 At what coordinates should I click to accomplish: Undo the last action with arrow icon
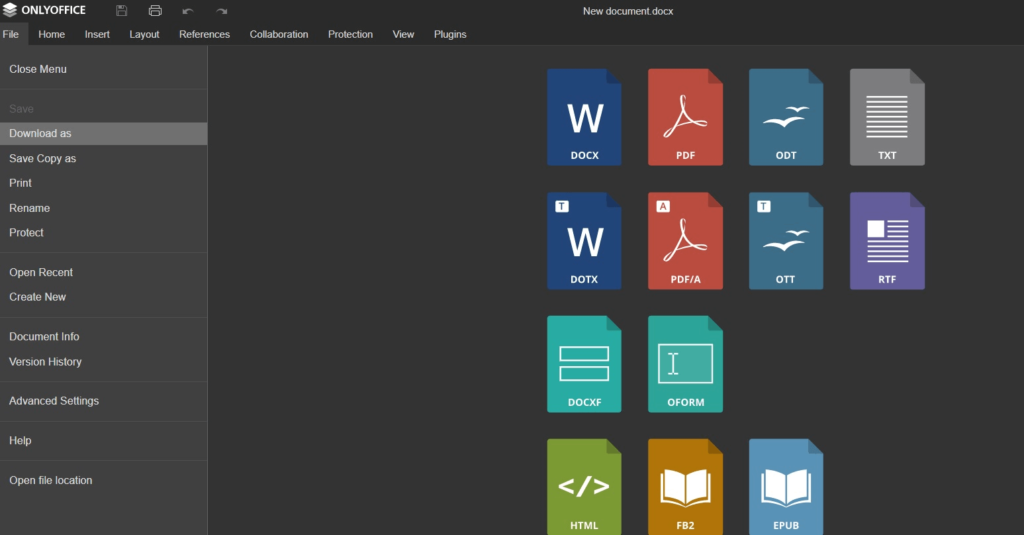(188, 11)
